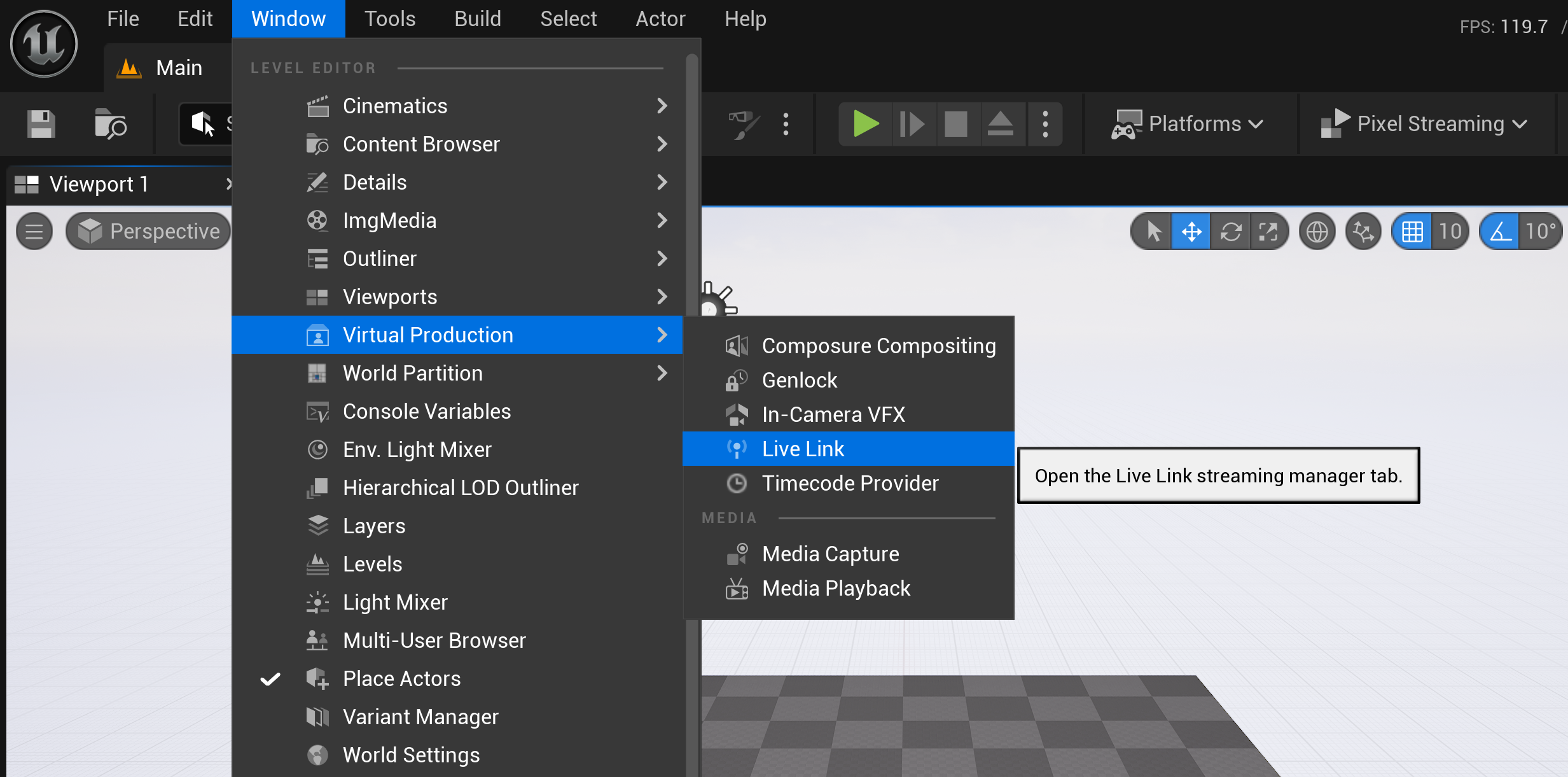Expand the Details submenu
This screenshot has height=777, width=1568.
pos(457,182)
